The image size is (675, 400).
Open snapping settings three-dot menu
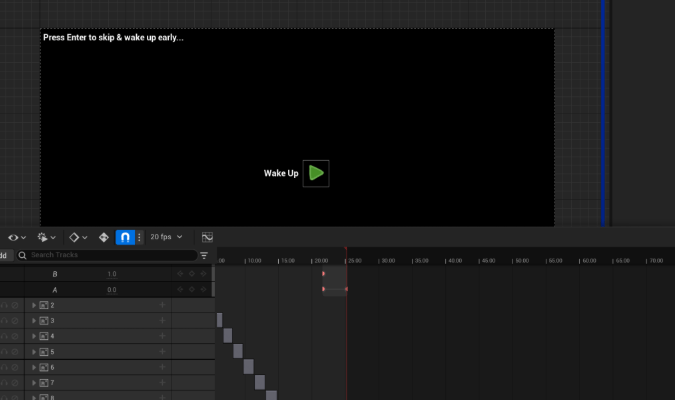(x=139, y=238)
